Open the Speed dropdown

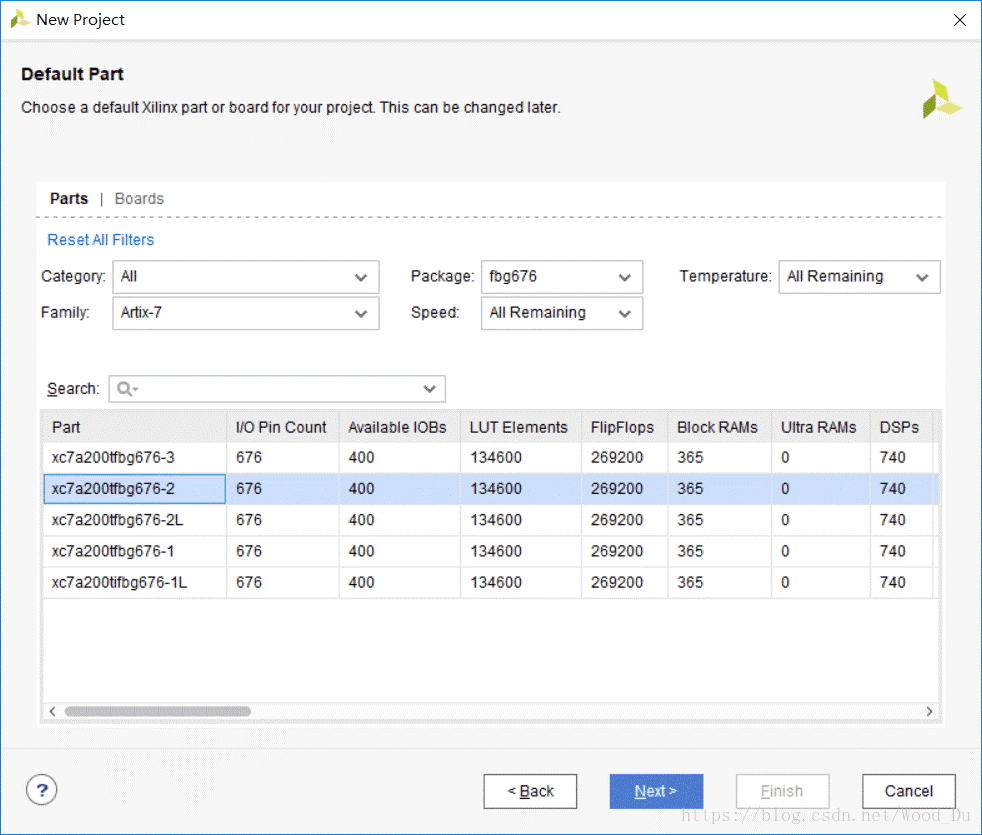point(562,313)
